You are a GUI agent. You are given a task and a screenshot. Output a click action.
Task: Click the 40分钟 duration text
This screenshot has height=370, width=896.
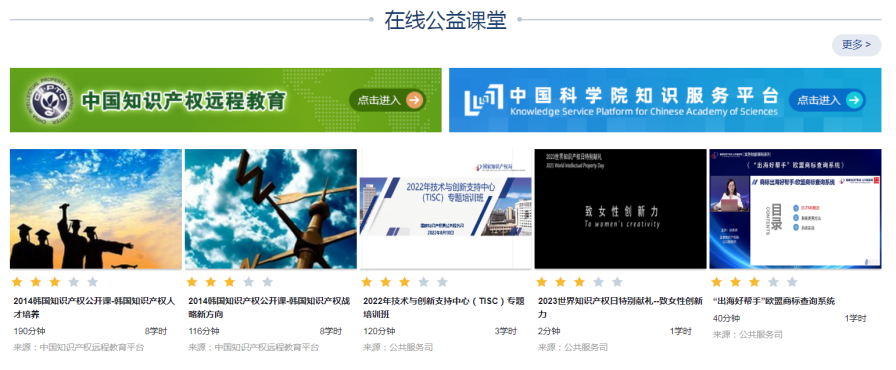coord(726,319)
